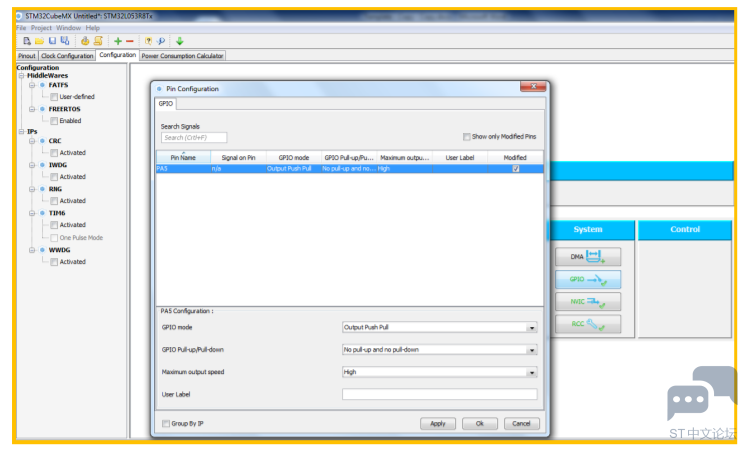Collapse the MiddleWares tree node
746x449 pixels.
point(21,76)
